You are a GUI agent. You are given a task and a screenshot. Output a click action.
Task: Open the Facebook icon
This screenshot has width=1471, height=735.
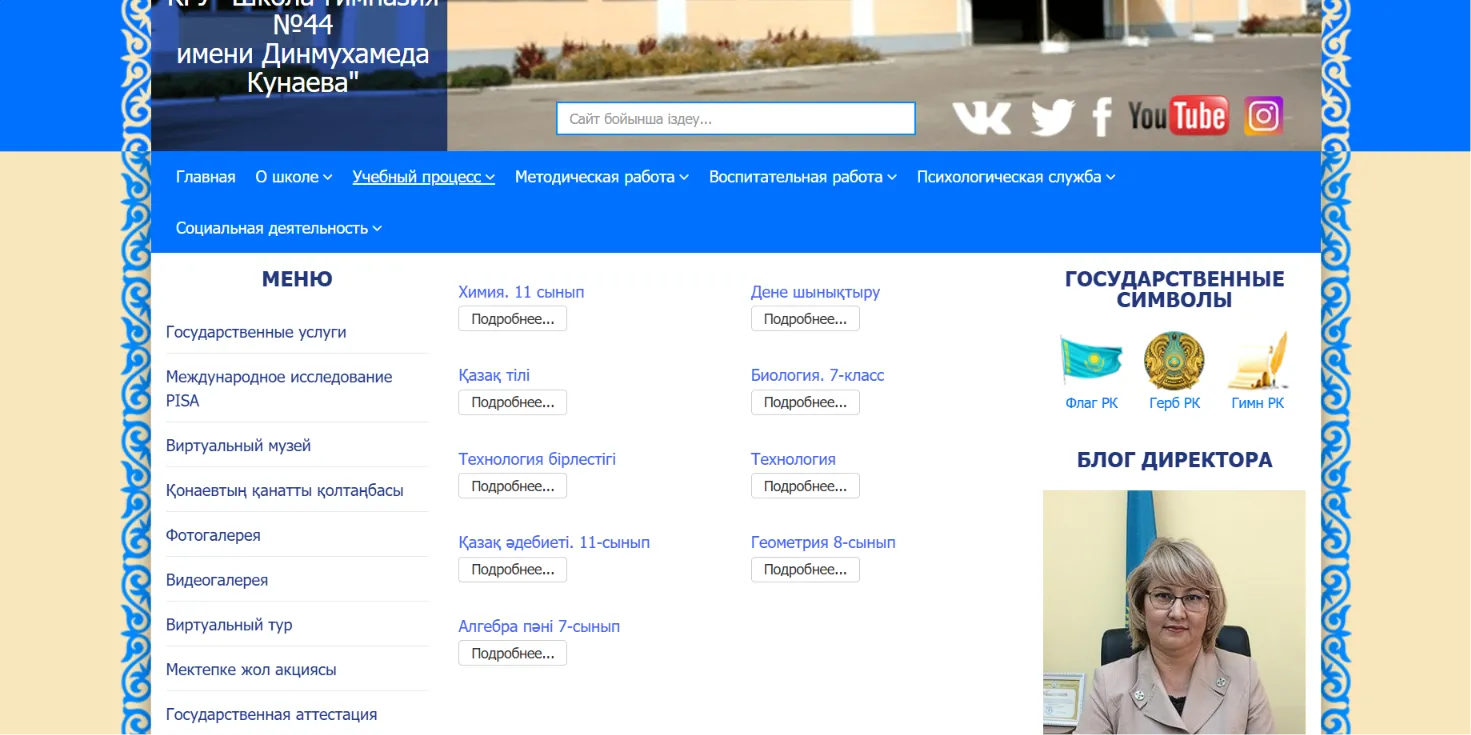[1102, 117]
